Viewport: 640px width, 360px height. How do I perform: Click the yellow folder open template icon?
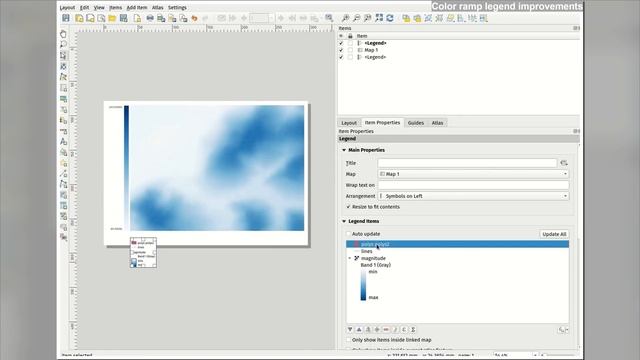coord(112,18)
